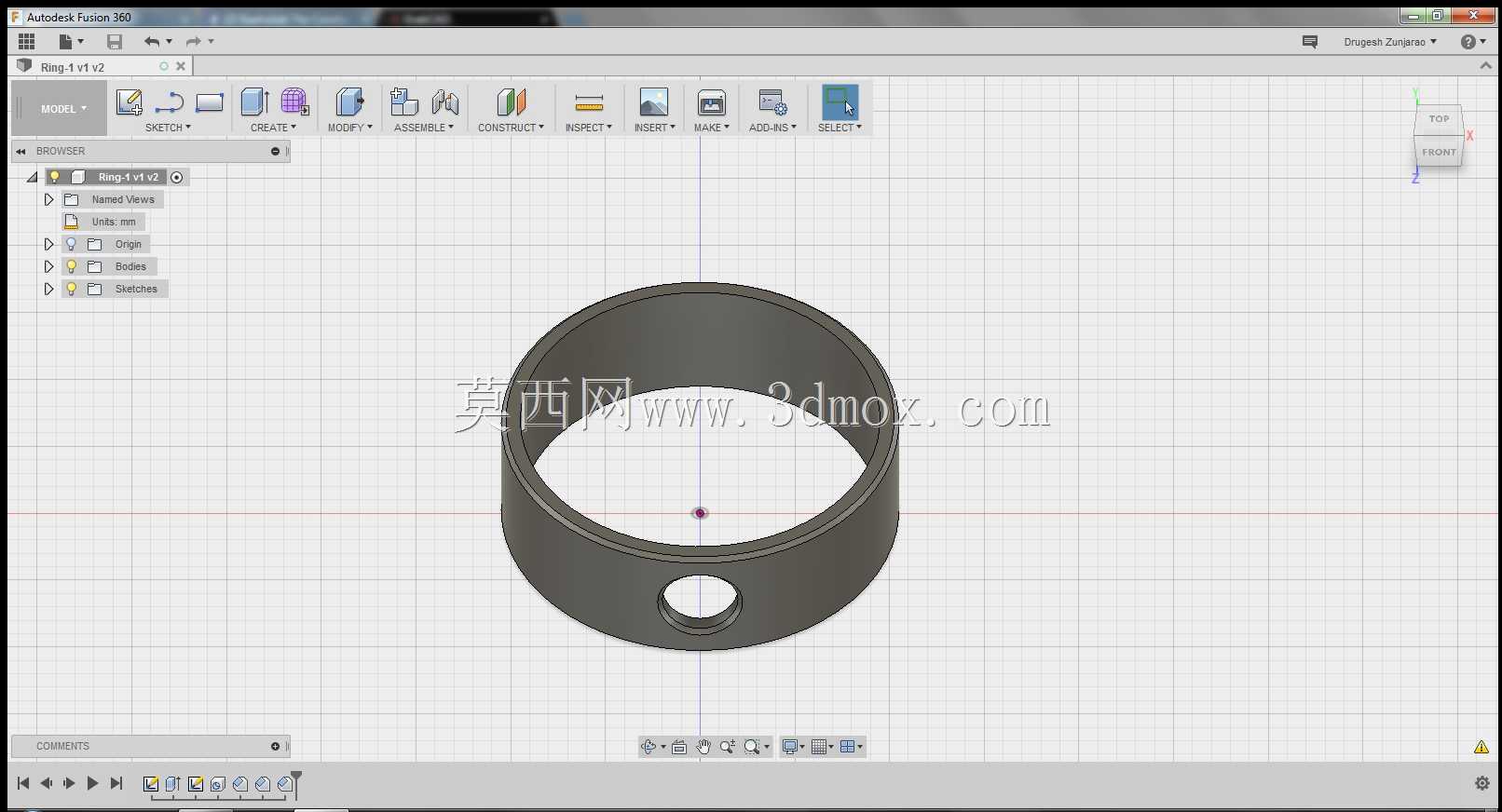The height and width of the screenshot is (812, 1502).
Task: Click the Undo arrow
Action: [x=152, y=41]
